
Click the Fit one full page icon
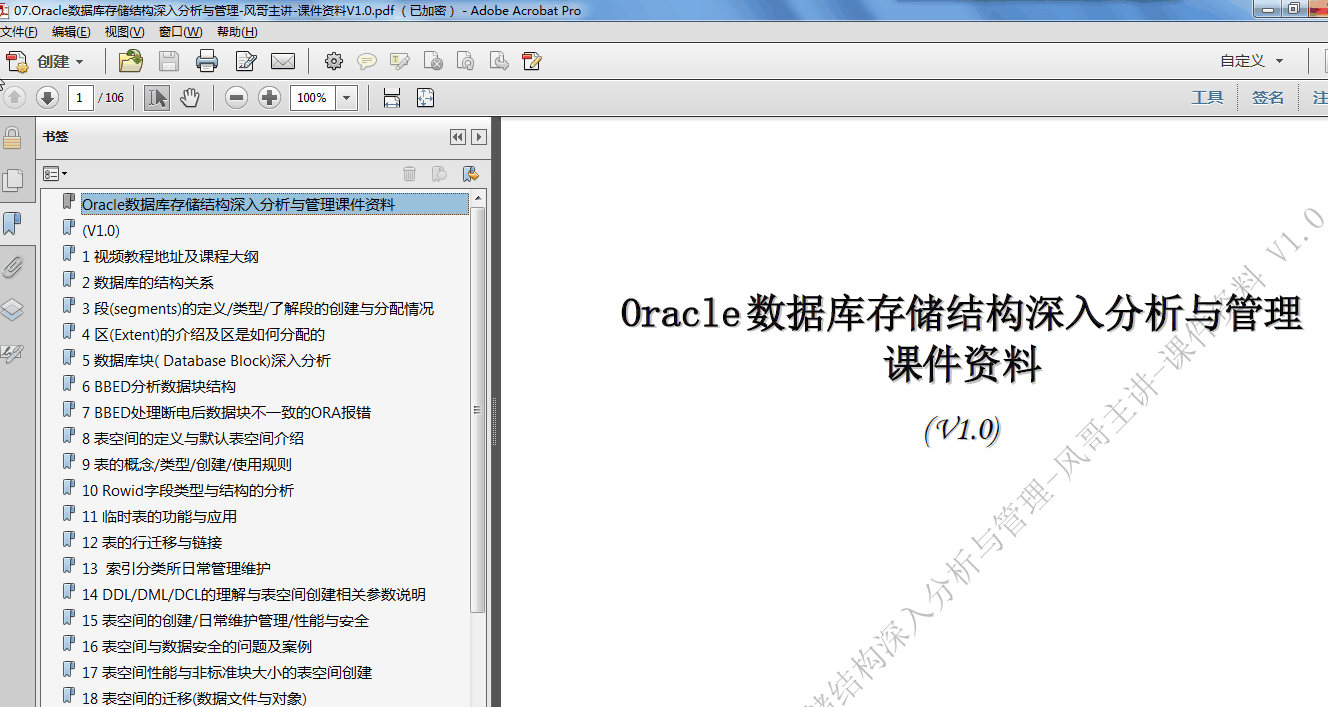click(x=425, y=97)
